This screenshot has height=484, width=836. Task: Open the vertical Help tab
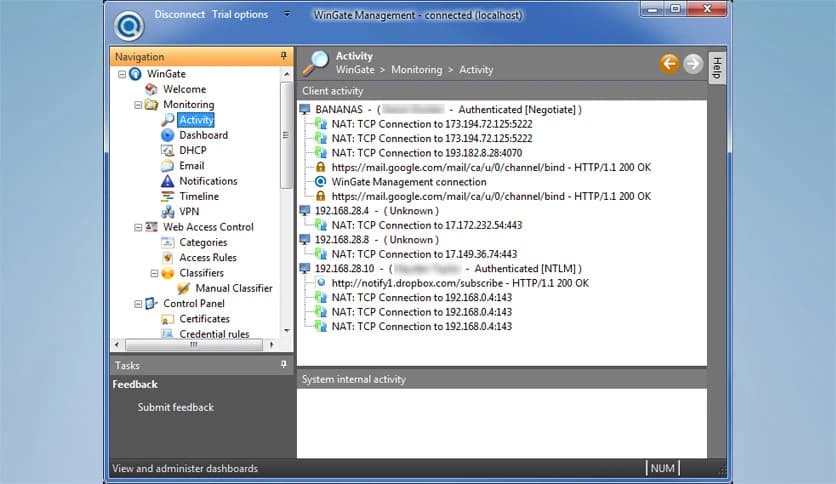[x=717, y=68]
